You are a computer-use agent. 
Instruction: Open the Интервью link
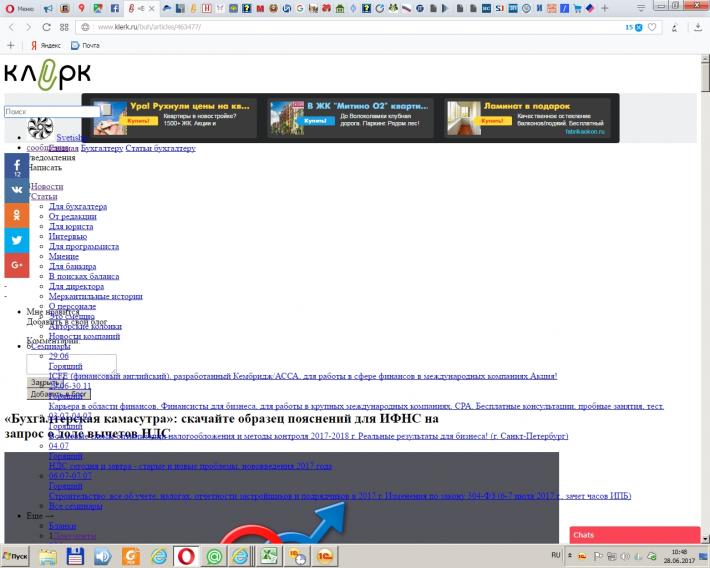[68, 236]
